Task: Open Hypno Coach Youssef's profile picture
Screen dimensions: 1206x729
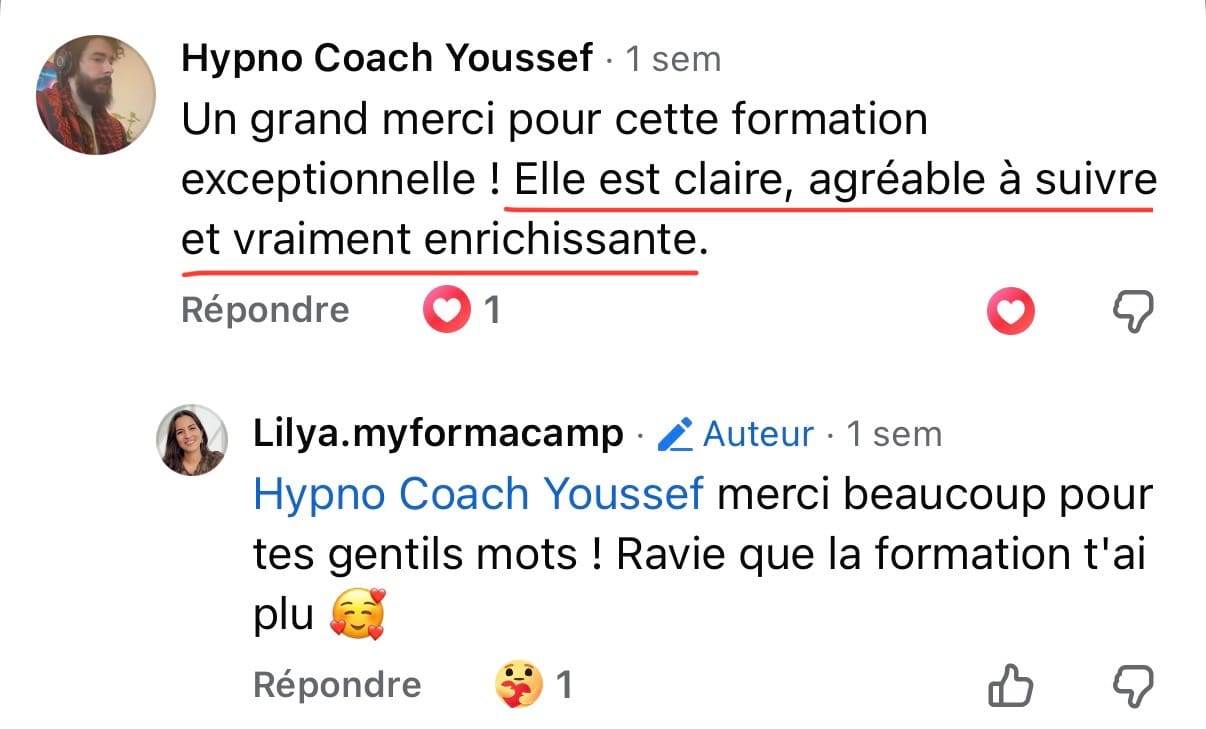Action: tap(96, 96)
